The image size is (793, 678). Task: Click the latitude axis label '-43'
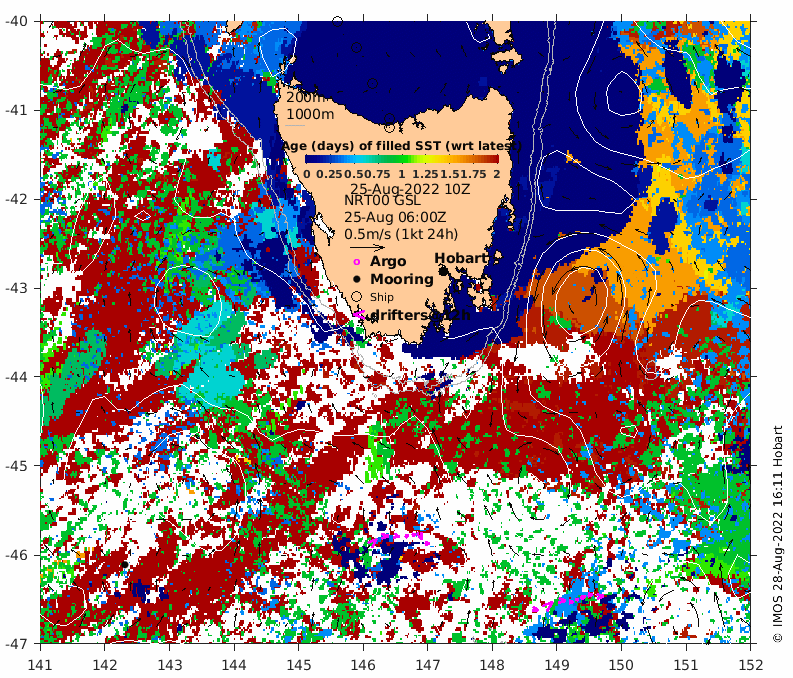point(17,288)
